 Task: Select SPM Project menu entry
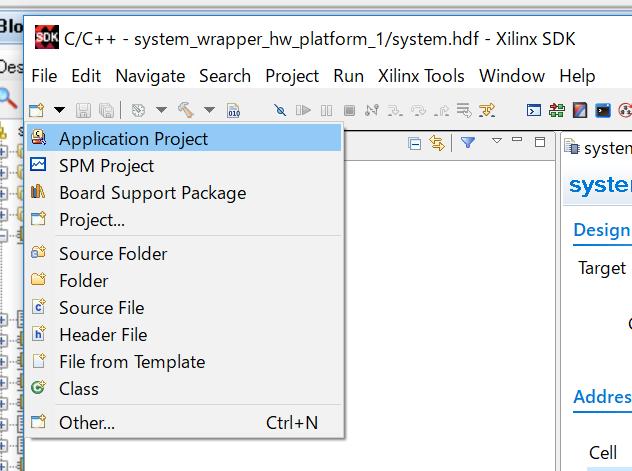click(184, 166)
